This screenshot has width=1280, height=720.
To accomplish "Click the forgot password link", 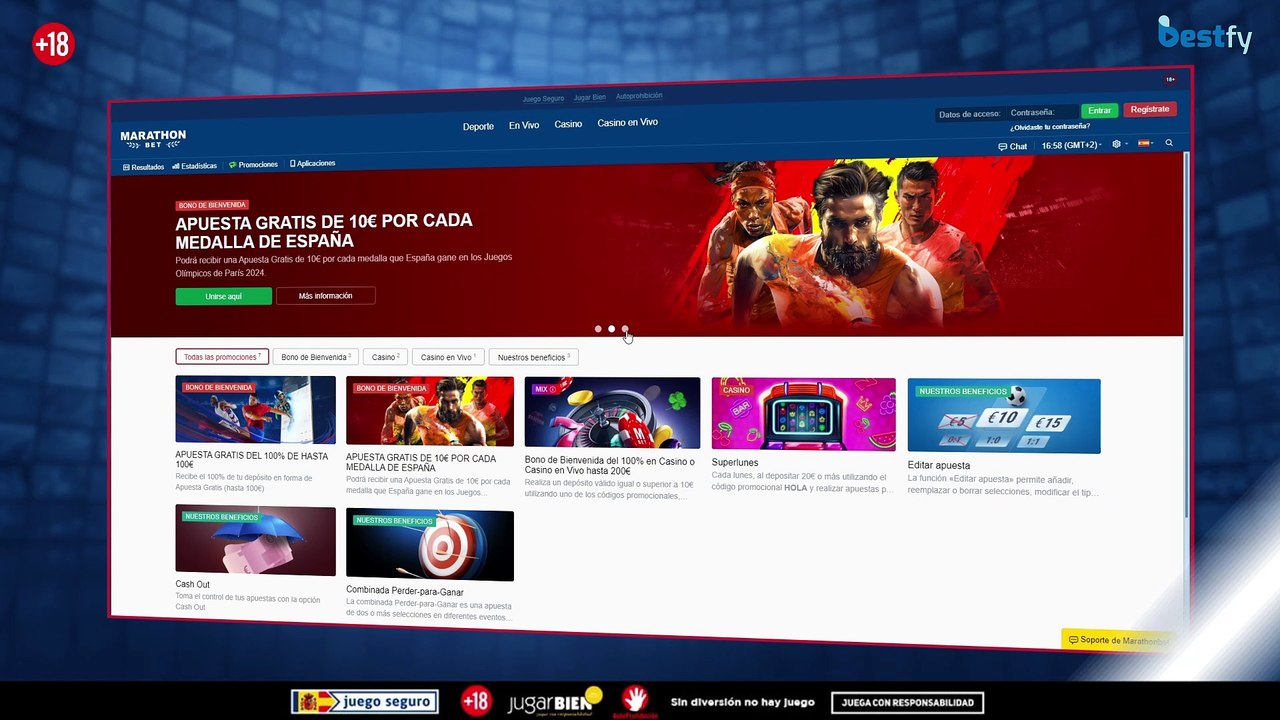I will point(1049,127).
